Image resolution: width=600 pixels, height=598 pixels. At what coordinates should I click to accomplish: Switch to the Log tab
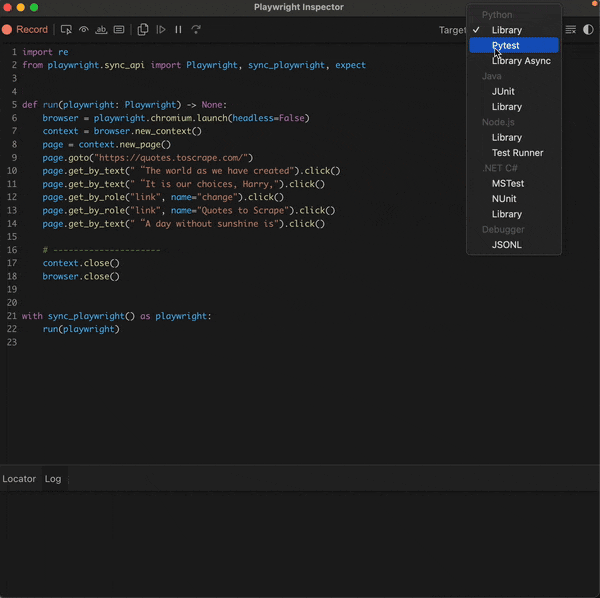53,479
